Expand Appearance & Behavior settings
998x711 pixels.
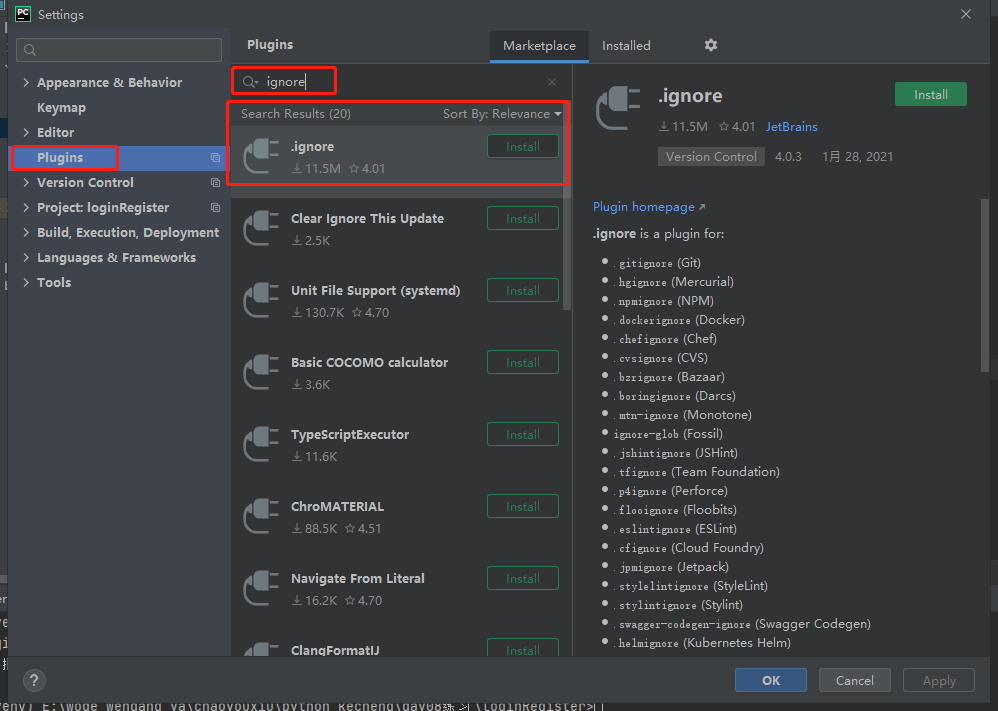(26, 82)
